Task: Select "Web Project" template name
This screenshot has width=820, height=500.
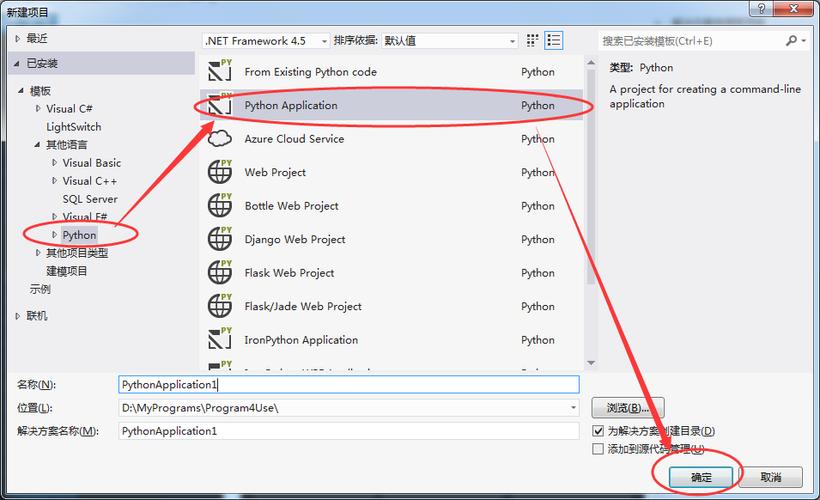Action: (275, 172)
